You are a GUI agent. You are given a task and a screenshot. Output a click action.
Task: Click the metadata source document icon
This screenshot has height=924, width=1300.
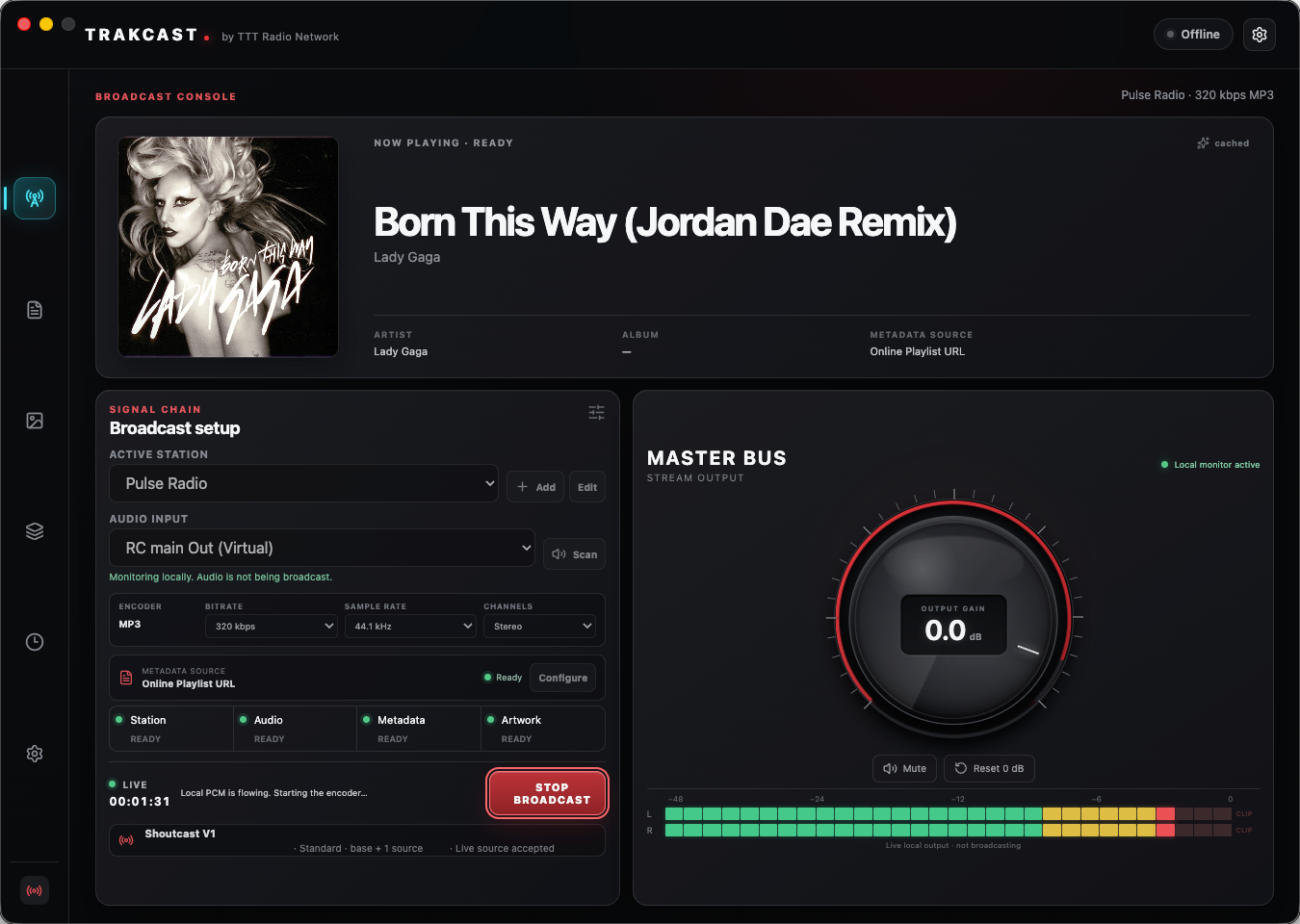[126, 678]
